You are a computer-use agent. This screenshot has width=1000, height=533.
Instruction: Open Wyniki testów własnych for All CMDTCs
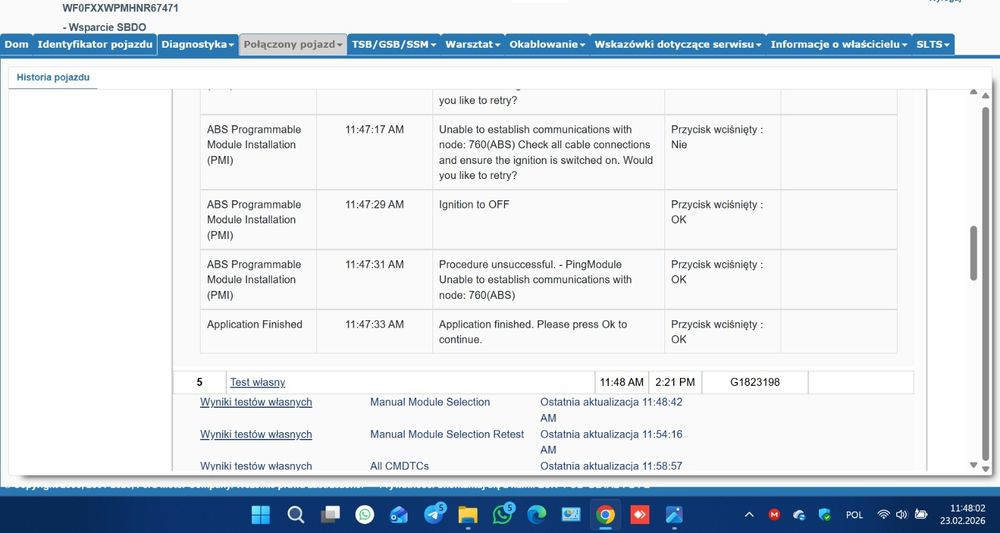coord(256,466)
